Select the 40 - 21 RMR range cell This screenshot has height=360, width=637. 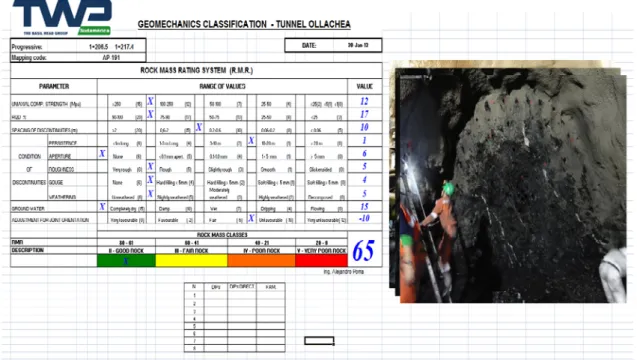coord(262,243)
